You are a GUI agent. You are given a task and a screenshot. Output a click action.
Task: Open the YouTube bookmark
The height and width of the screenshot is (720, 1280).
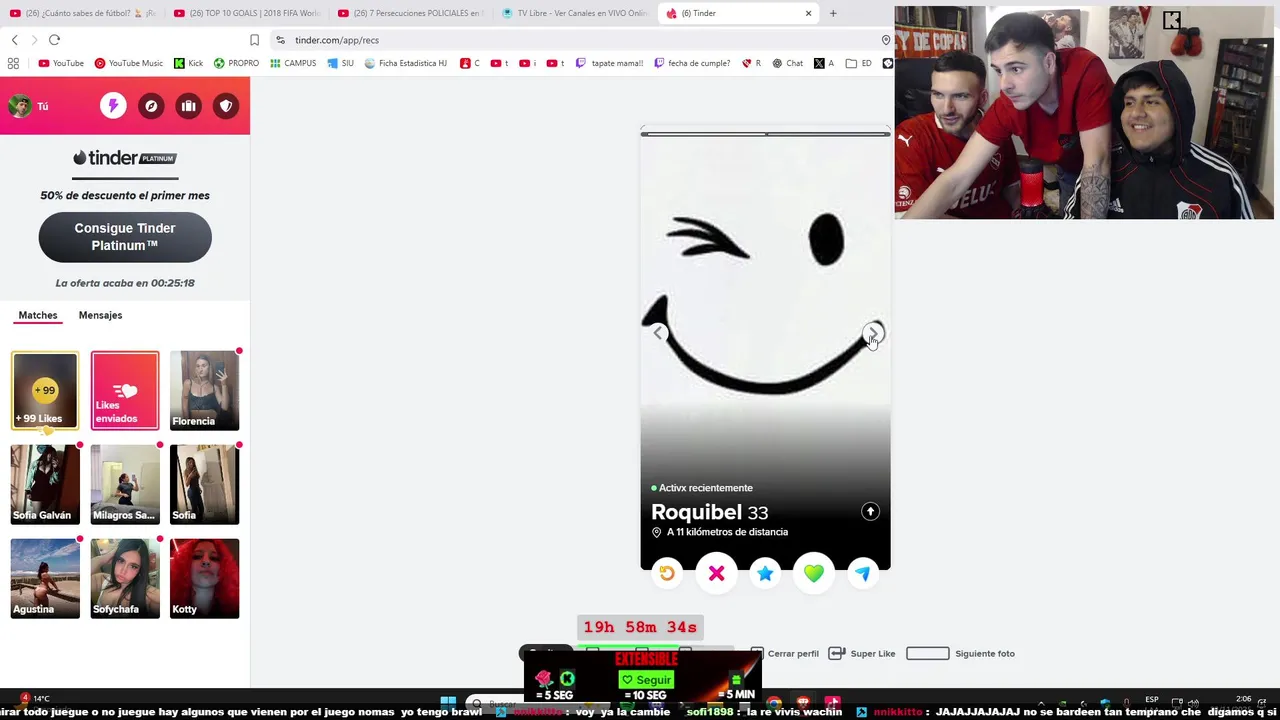click(61, 63)
